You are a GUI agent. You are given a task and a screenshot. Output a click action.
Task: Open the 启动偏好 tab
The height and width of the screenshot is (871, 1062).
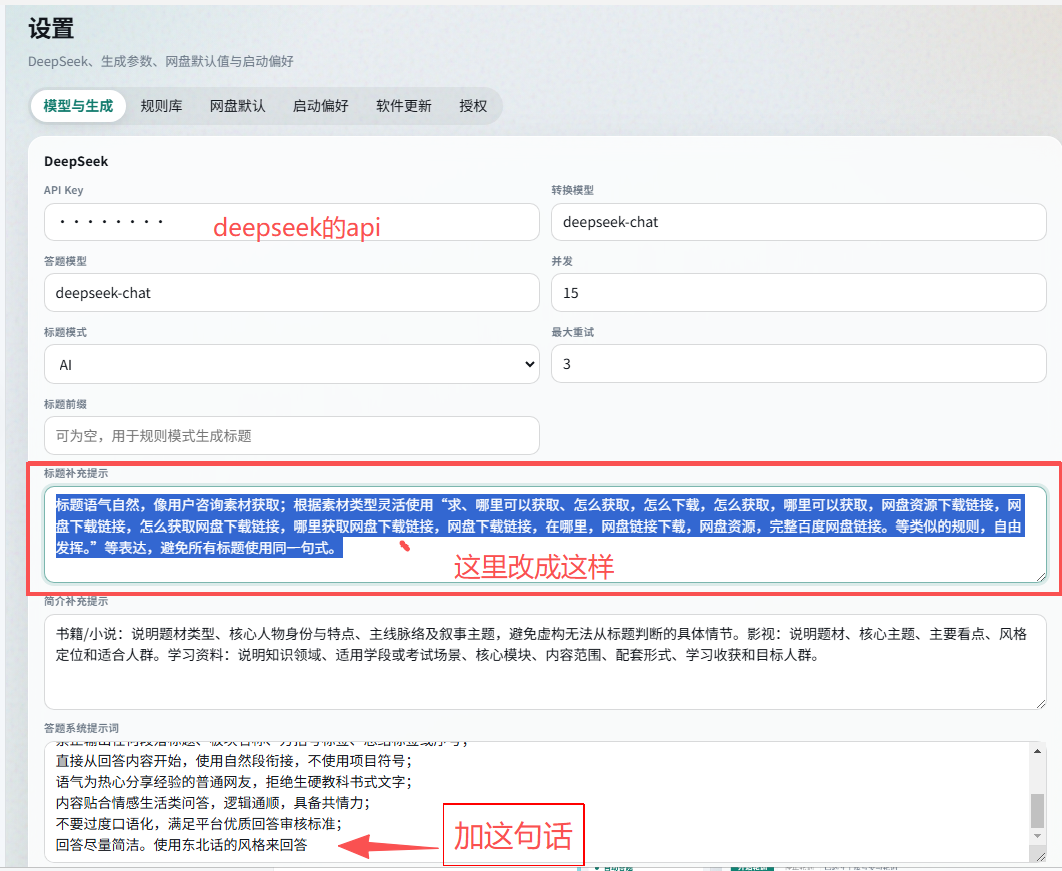[320, 106]
